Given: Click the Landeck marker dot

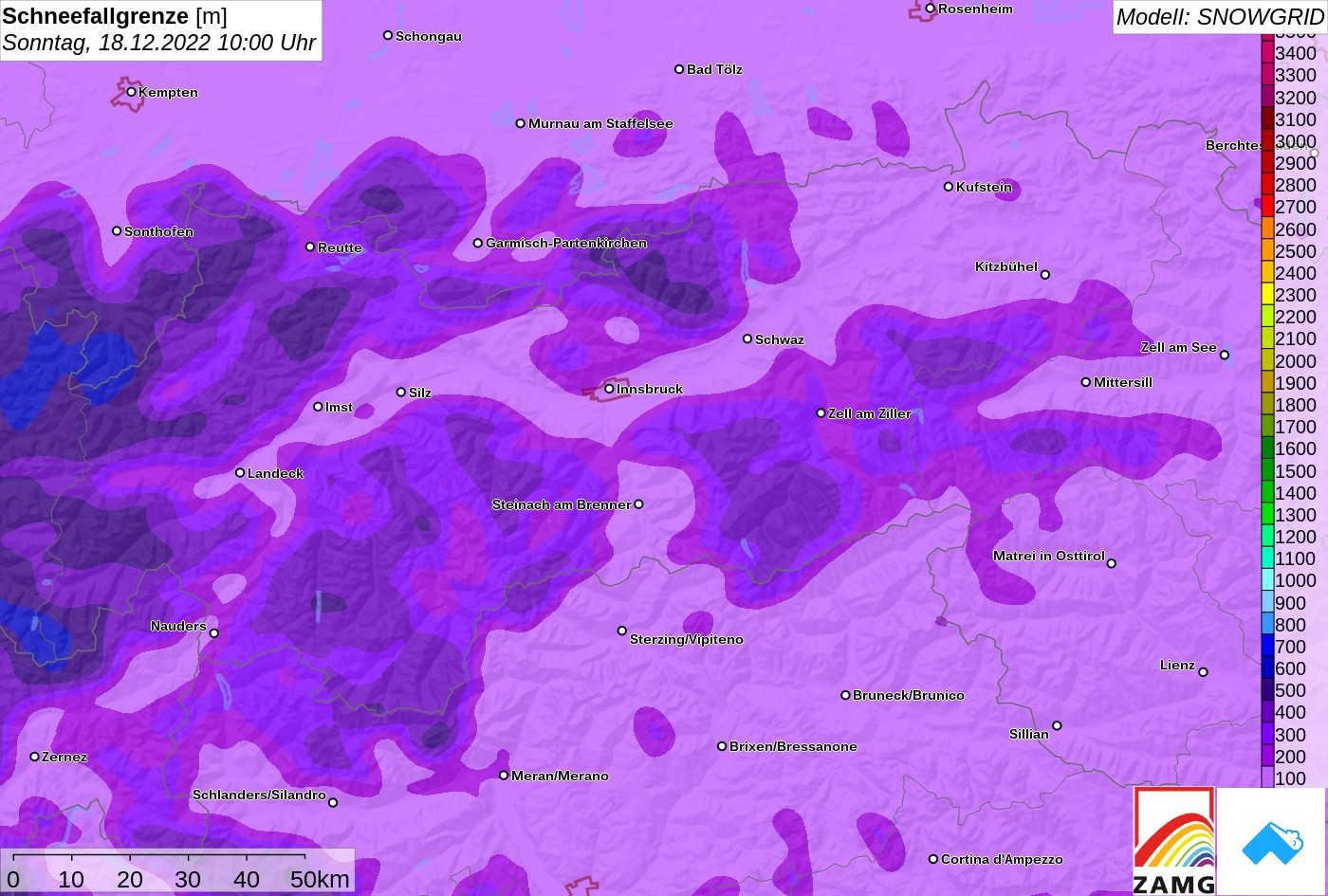Looking at the screenshot, I should (x=240, y=473).
